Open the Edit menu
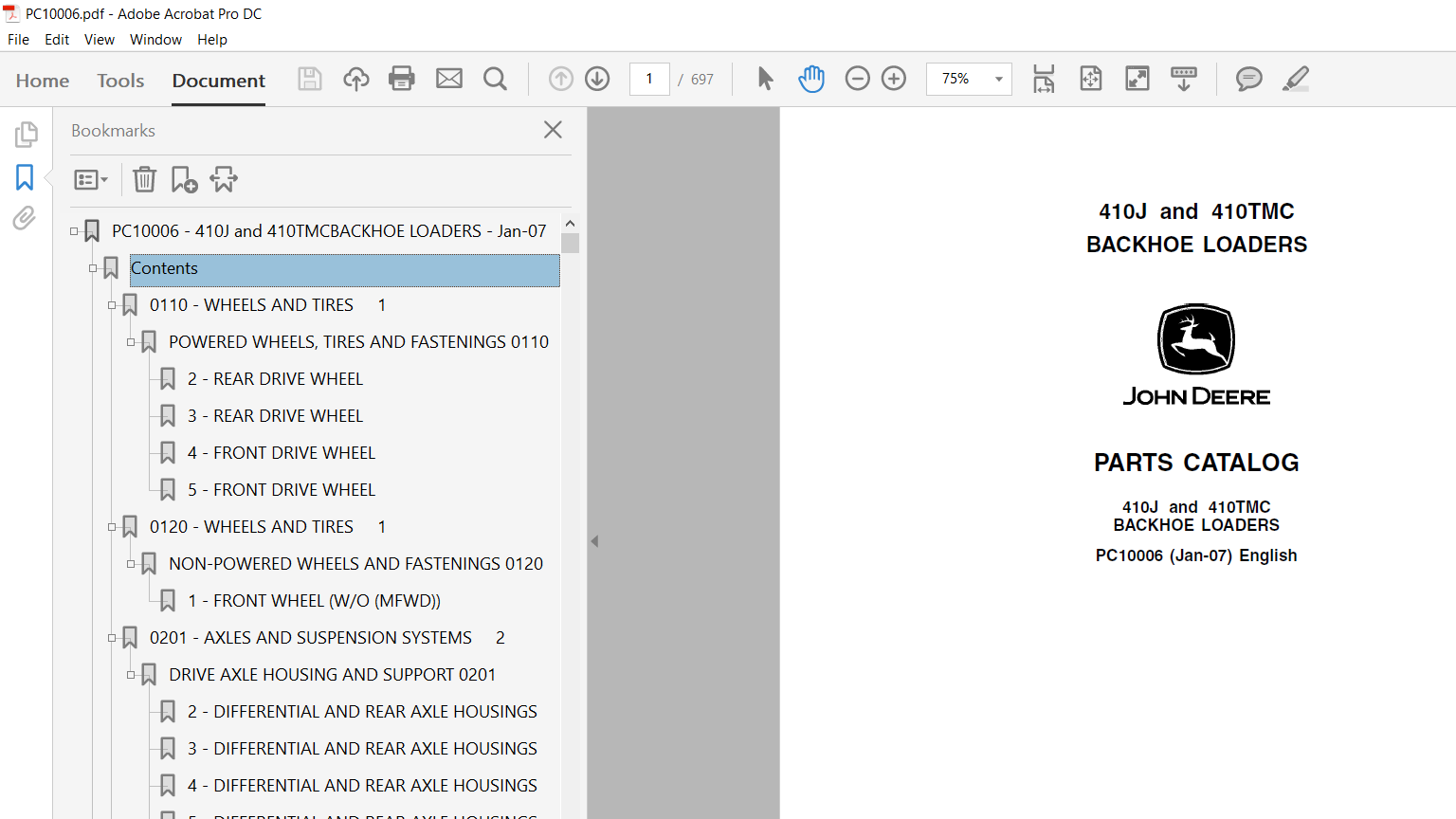 [57, 40]
